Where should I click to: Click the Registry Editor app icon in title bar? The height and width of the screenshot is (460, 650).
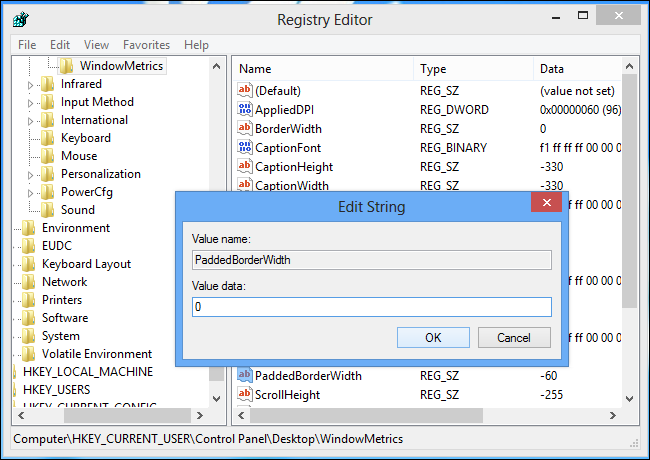point(20,19)
